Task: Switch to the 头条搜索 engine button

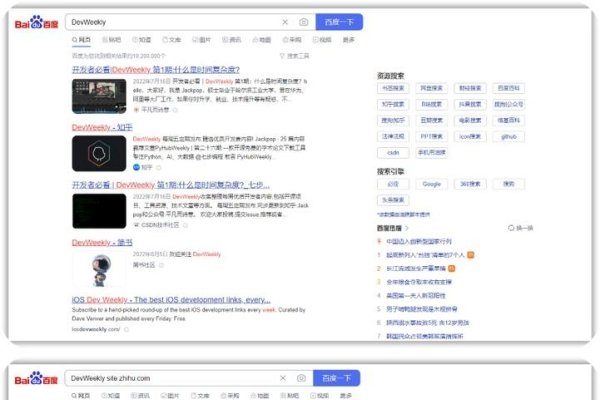Action: pyautogui.click(x=393, y=200)
